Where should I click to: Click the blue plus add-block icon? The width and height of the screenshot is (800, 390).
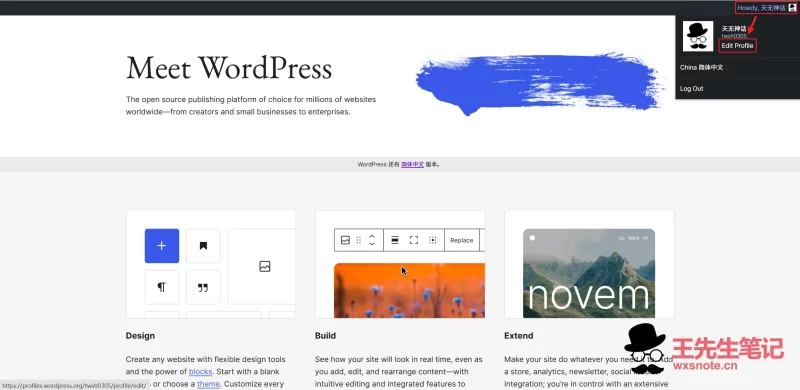[x=162, y=246]
